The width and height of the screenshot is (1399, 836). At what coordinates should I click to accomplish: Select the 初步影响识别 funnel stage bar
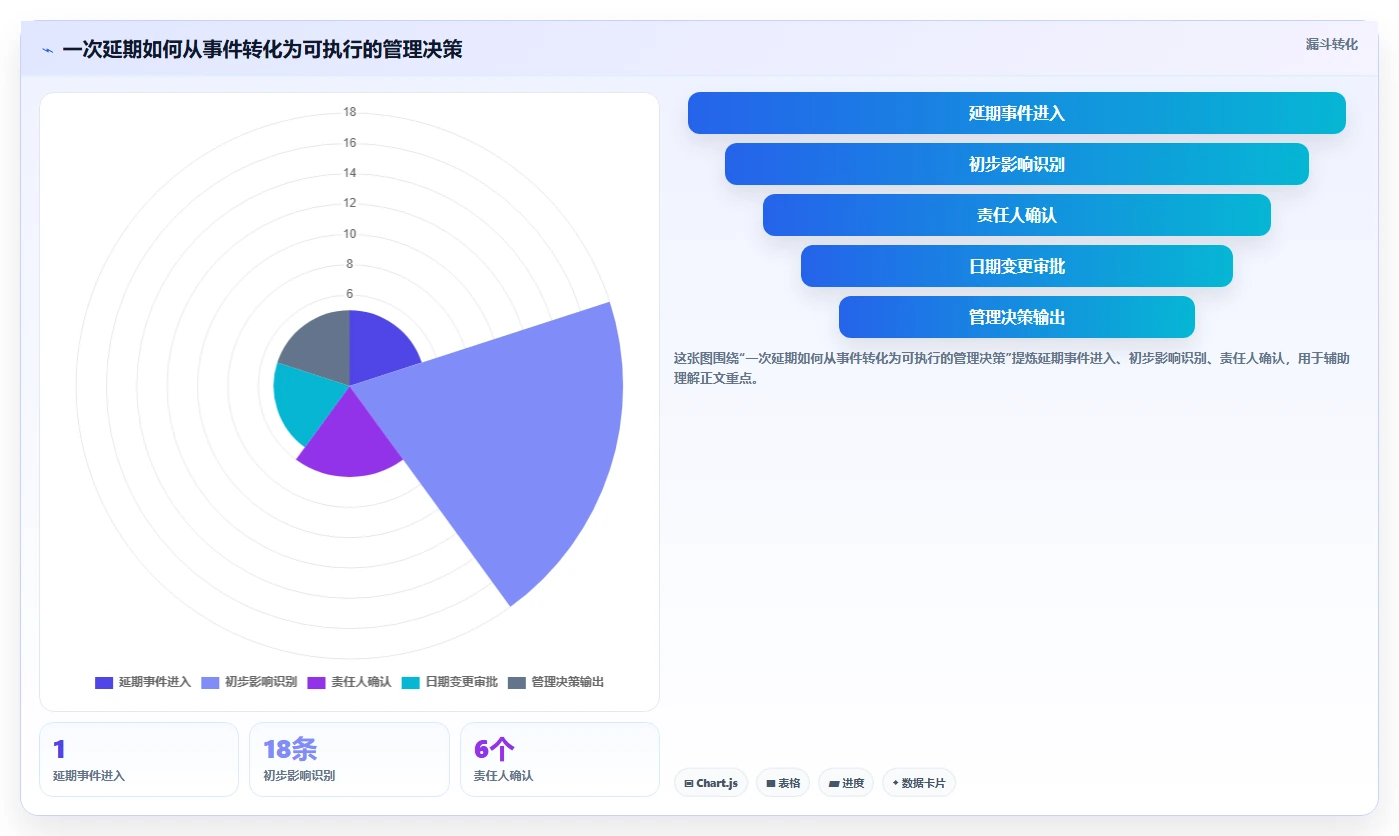1016,164
